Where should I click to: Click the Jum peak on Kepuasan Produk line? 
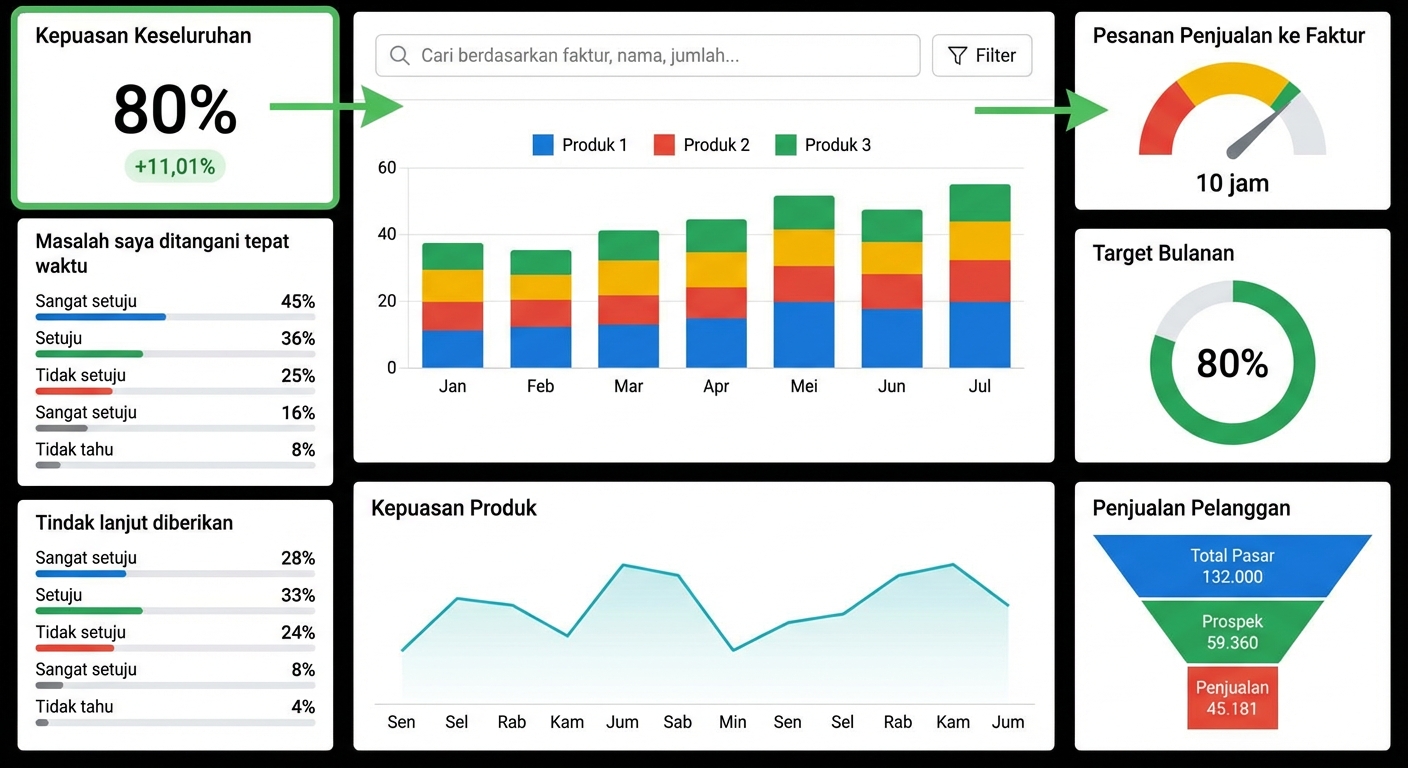(x=624, y=565)
